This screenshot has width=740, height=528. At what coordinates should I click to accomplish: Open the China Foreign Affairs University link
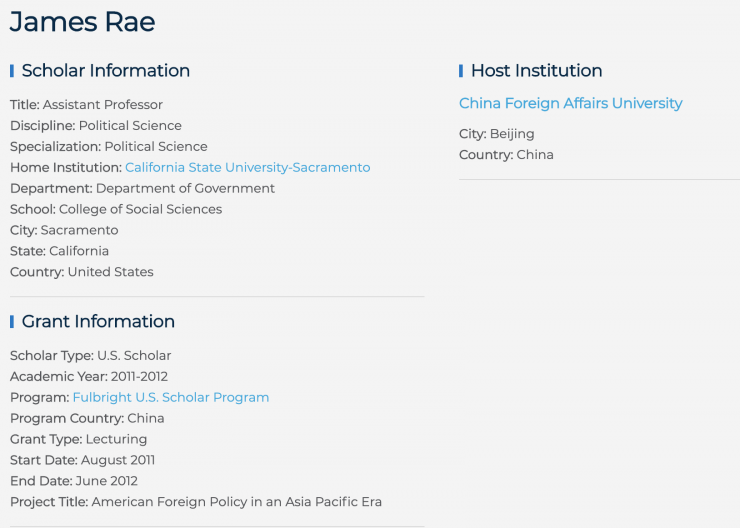click(570, 103)
